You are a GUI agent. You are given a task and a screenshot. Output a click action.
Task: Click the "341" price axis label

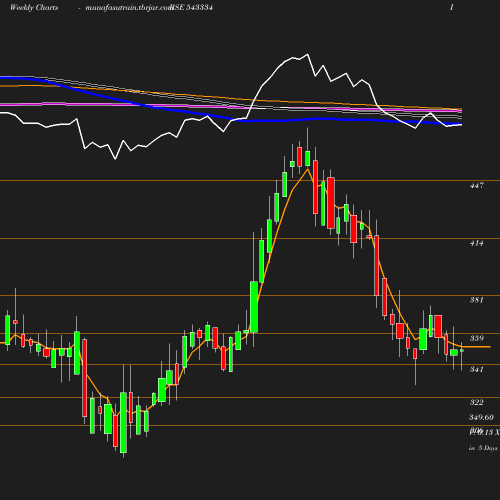(x=477, y=369)
